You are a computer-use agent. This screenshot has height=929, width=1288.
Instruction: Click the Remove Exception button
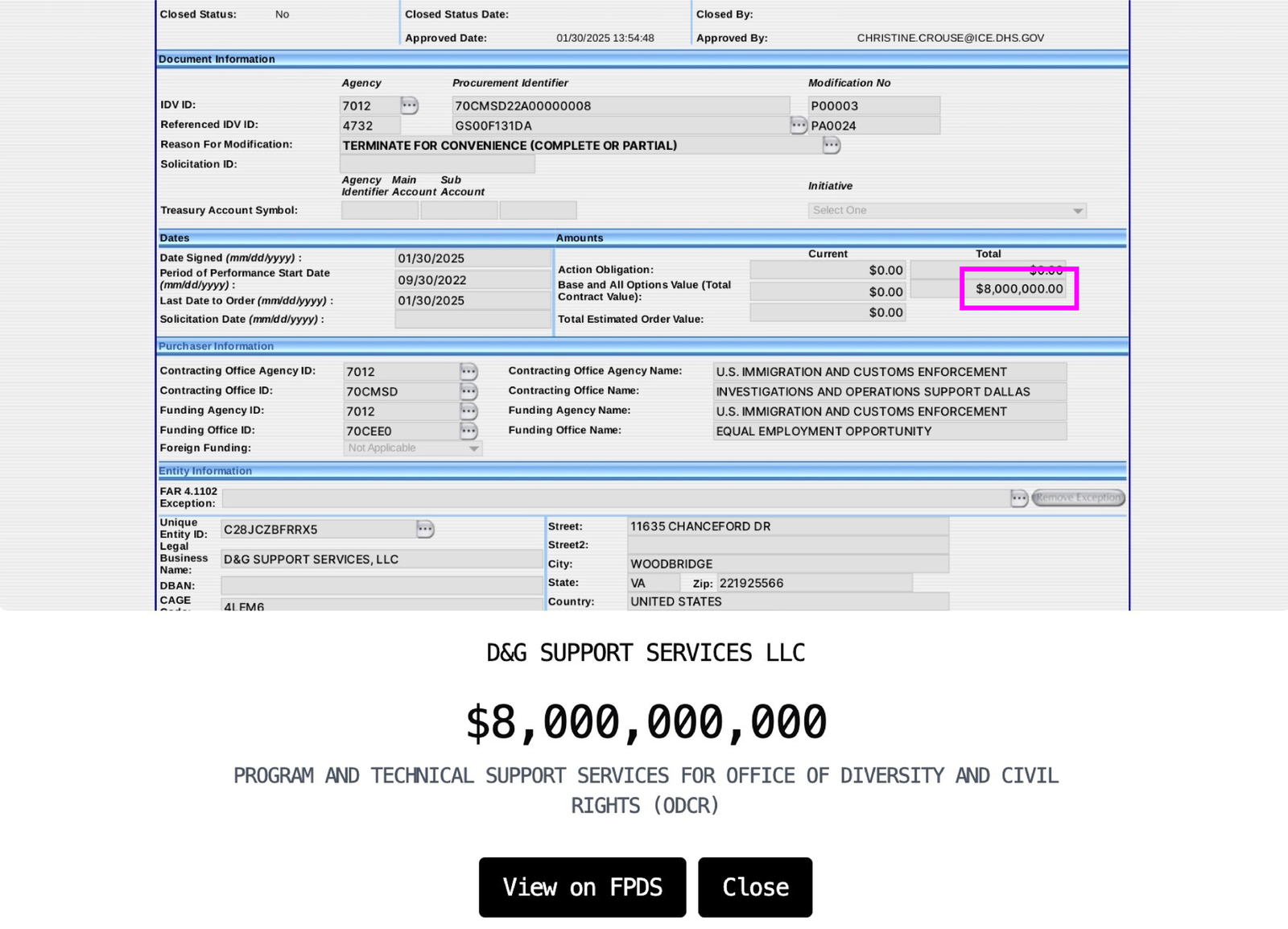coord(1078,498)
